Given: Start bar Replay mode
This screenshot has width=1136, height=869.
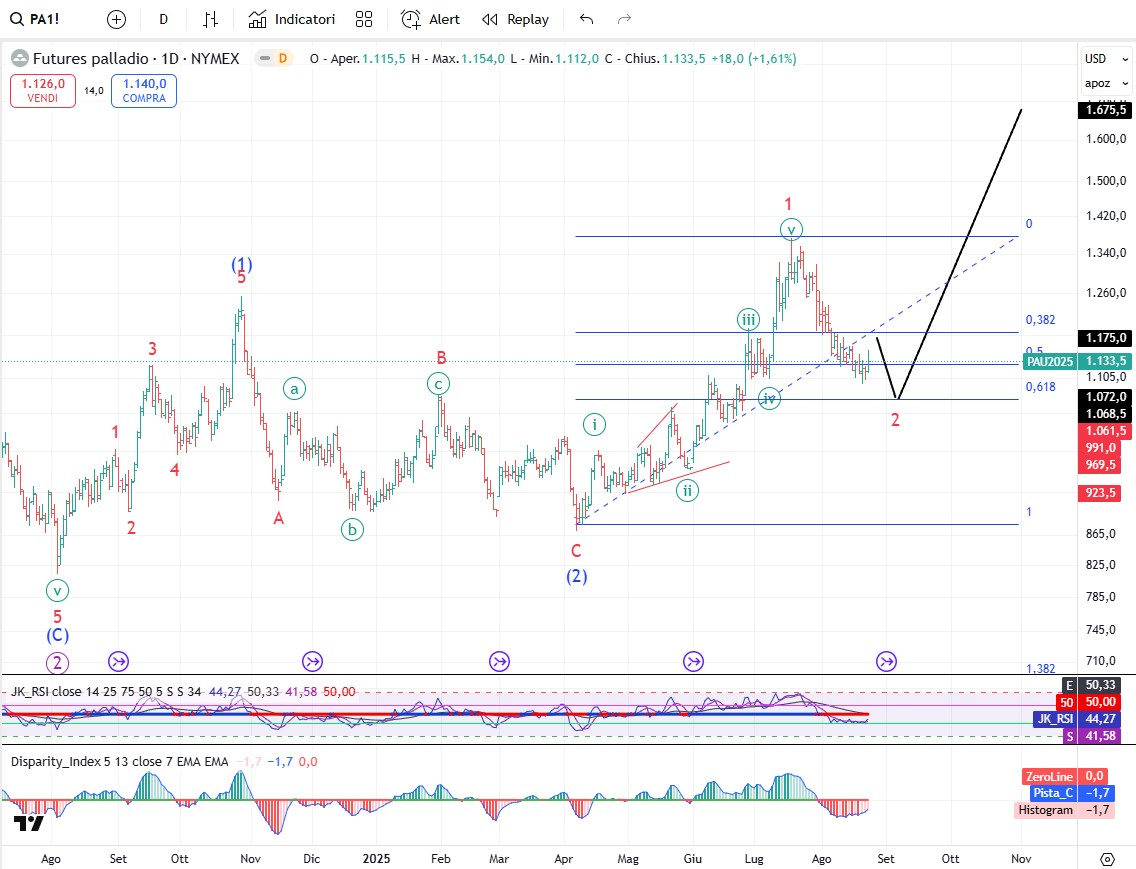Looking at the screenshot, I should (x=515, y=20).
